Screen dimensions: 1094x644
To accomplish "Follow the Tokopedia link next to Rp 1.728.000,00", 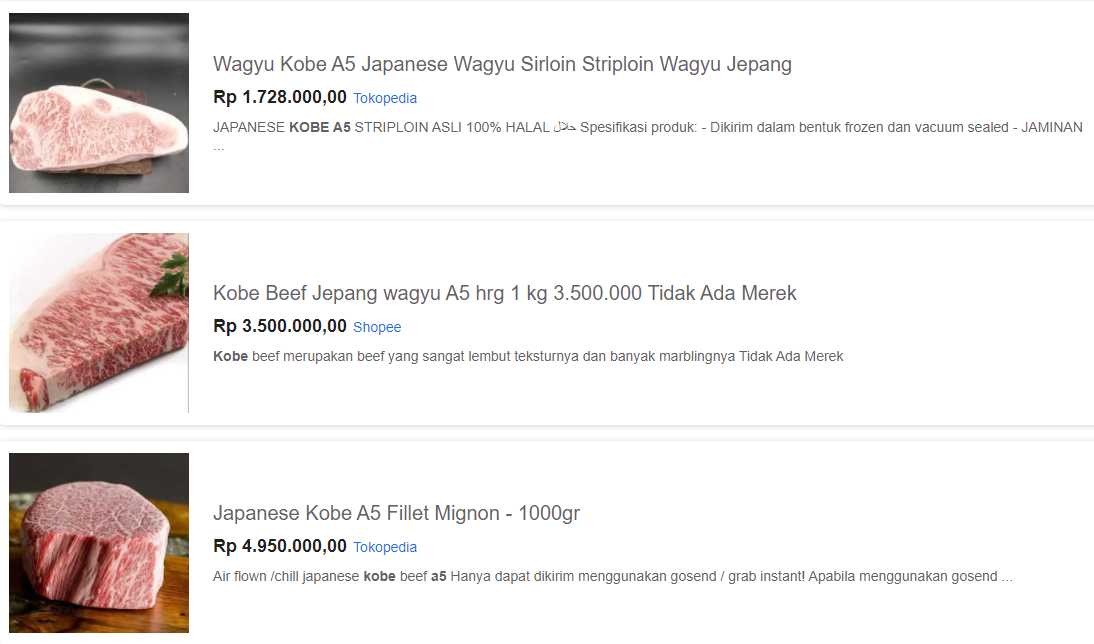I will pyautogui.click(x=385, y=98).
